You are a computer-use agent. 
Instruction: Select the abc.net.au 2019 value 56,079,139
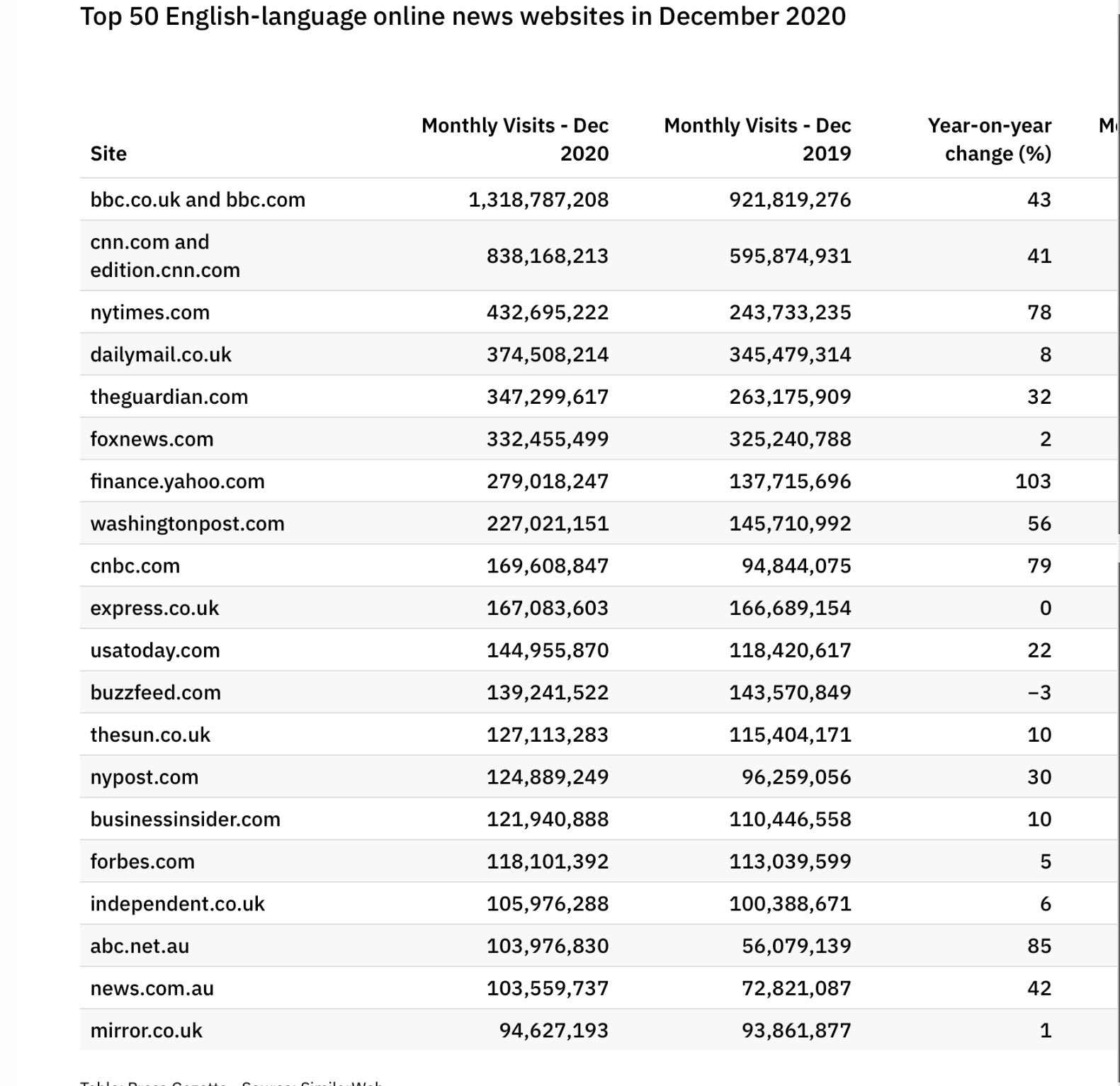coord(796,946)
